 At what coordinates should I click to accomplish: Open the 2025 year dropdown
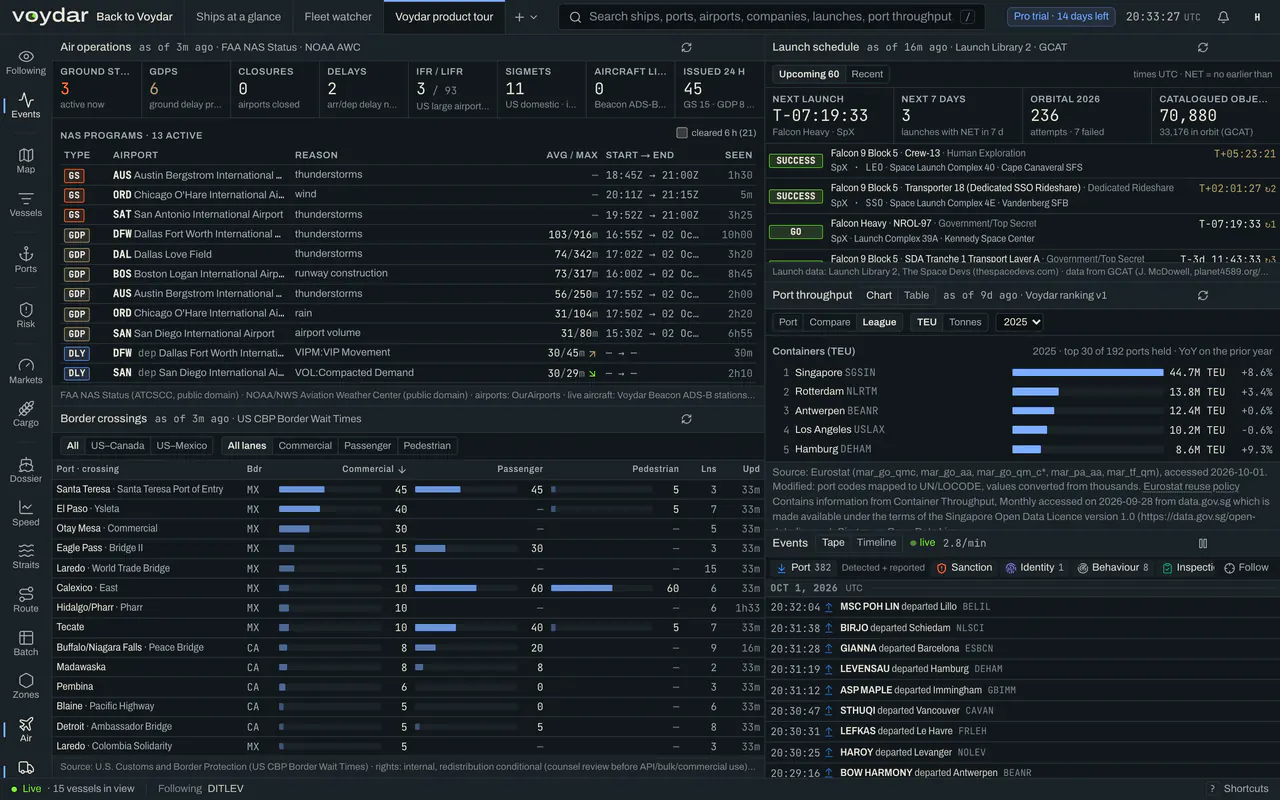click(1019, 322)
